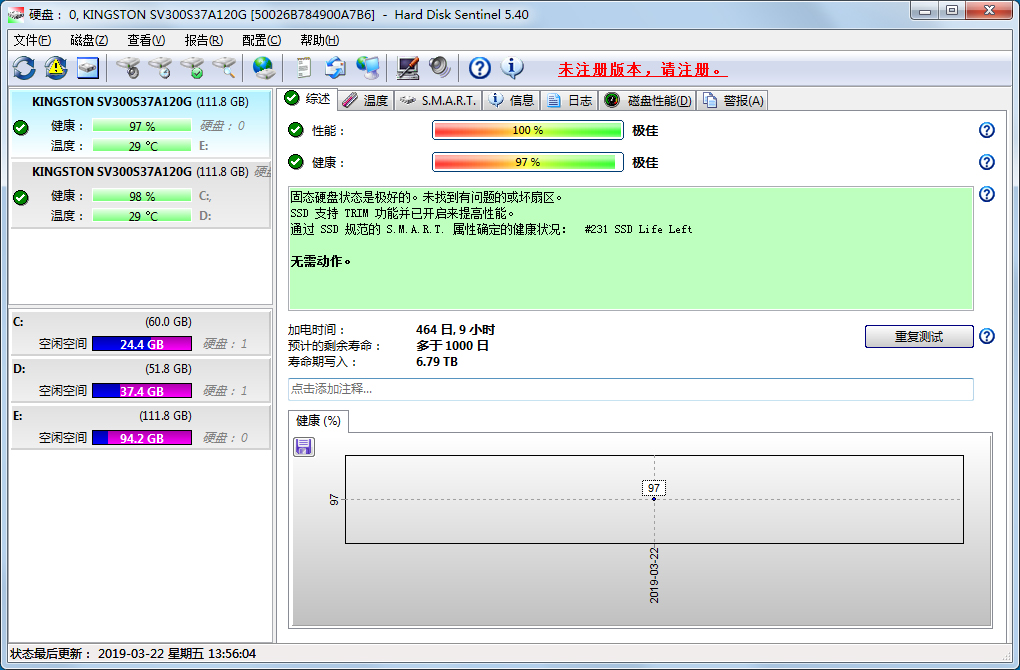
Task: Switch to the 温度 tab
Action: coord(365,100)
